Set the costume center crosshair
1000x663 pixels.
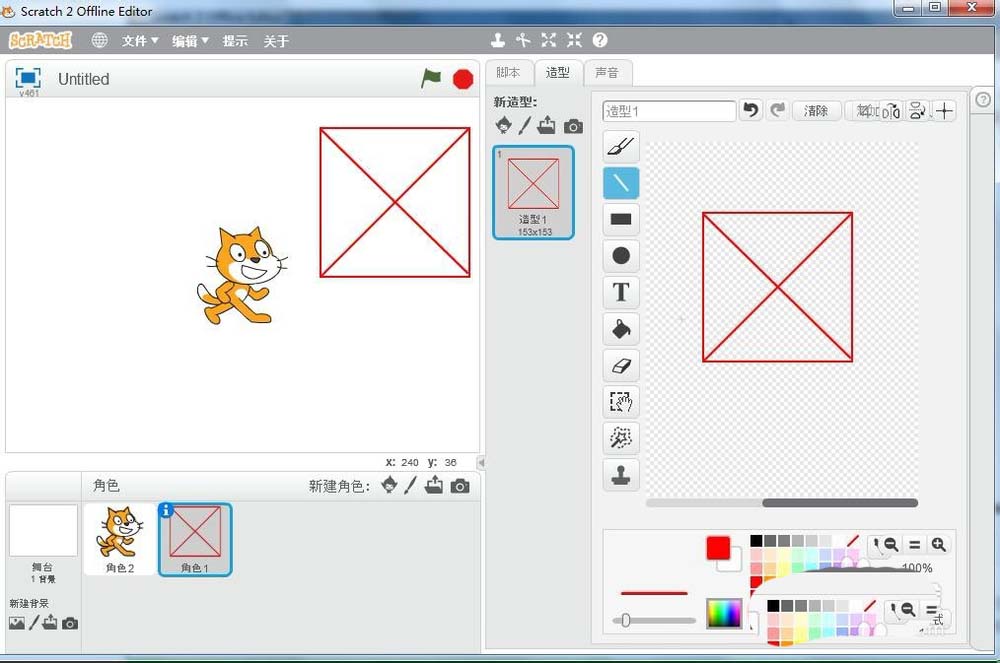945,111
